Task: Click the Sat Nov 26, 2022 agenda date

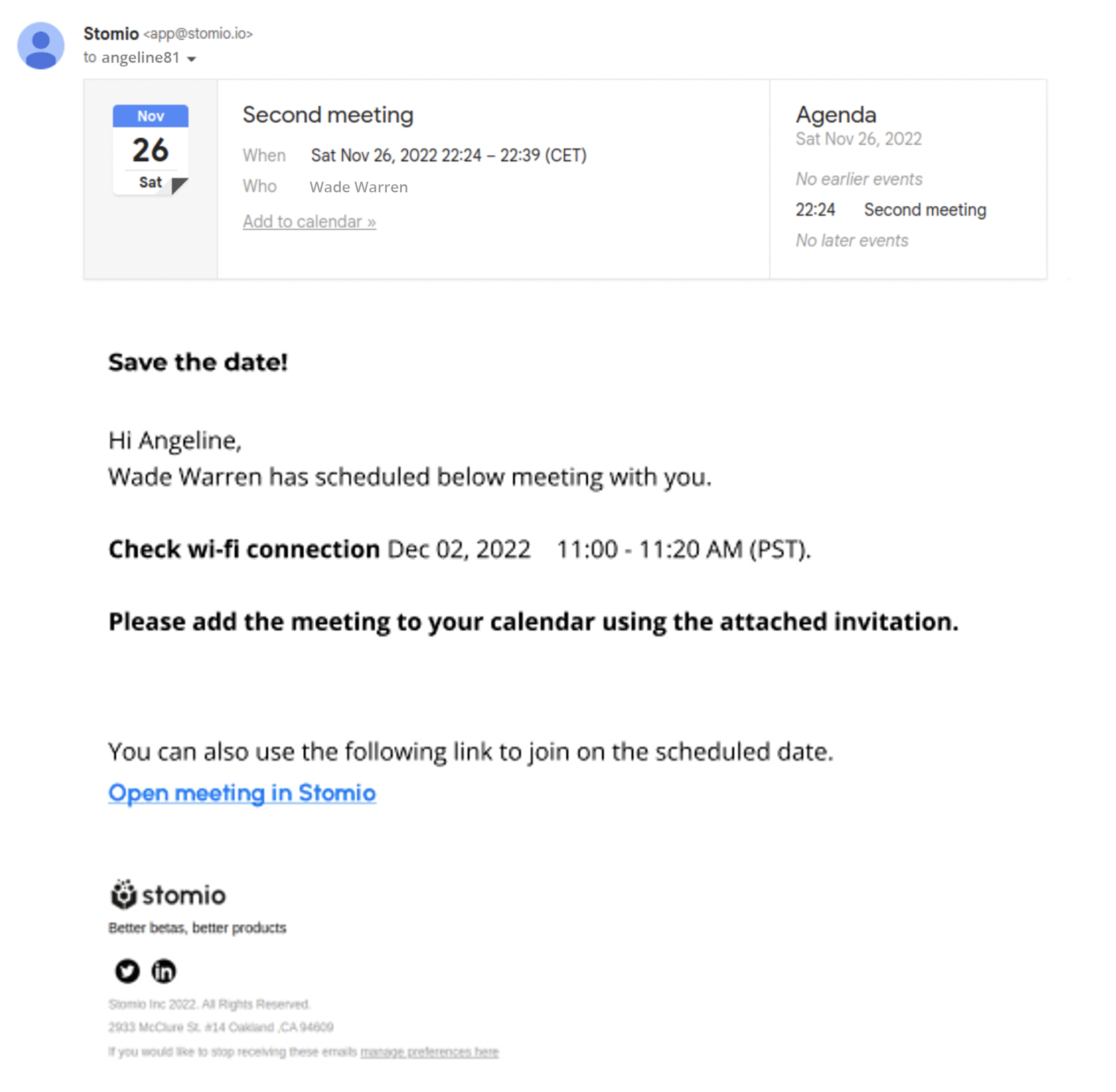Action: pyautogui.click(x=858, y=139)
